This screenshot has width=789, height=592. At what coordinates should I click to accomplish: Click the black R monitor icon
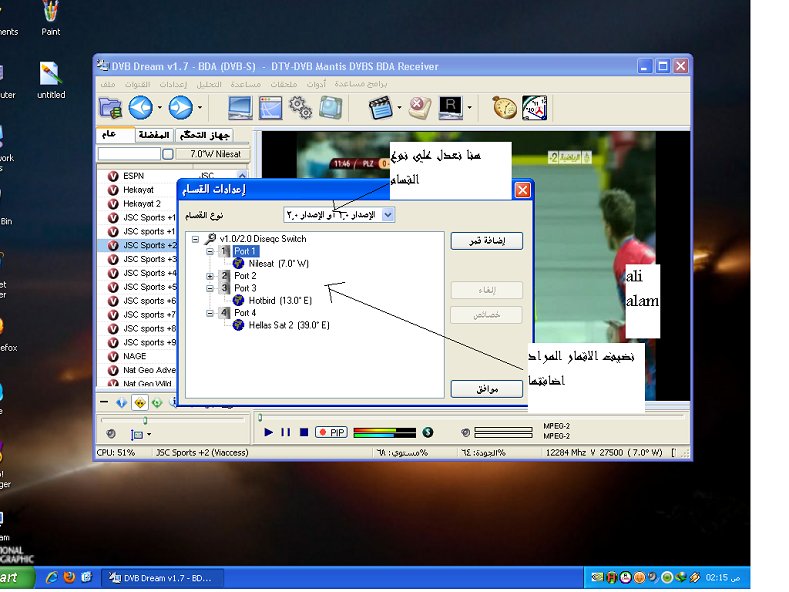[450, 108]
